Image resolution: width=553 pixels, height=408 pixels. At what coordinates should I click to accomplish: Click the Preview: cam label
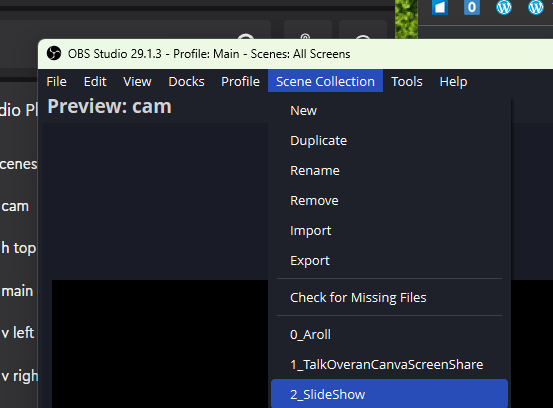110,106
